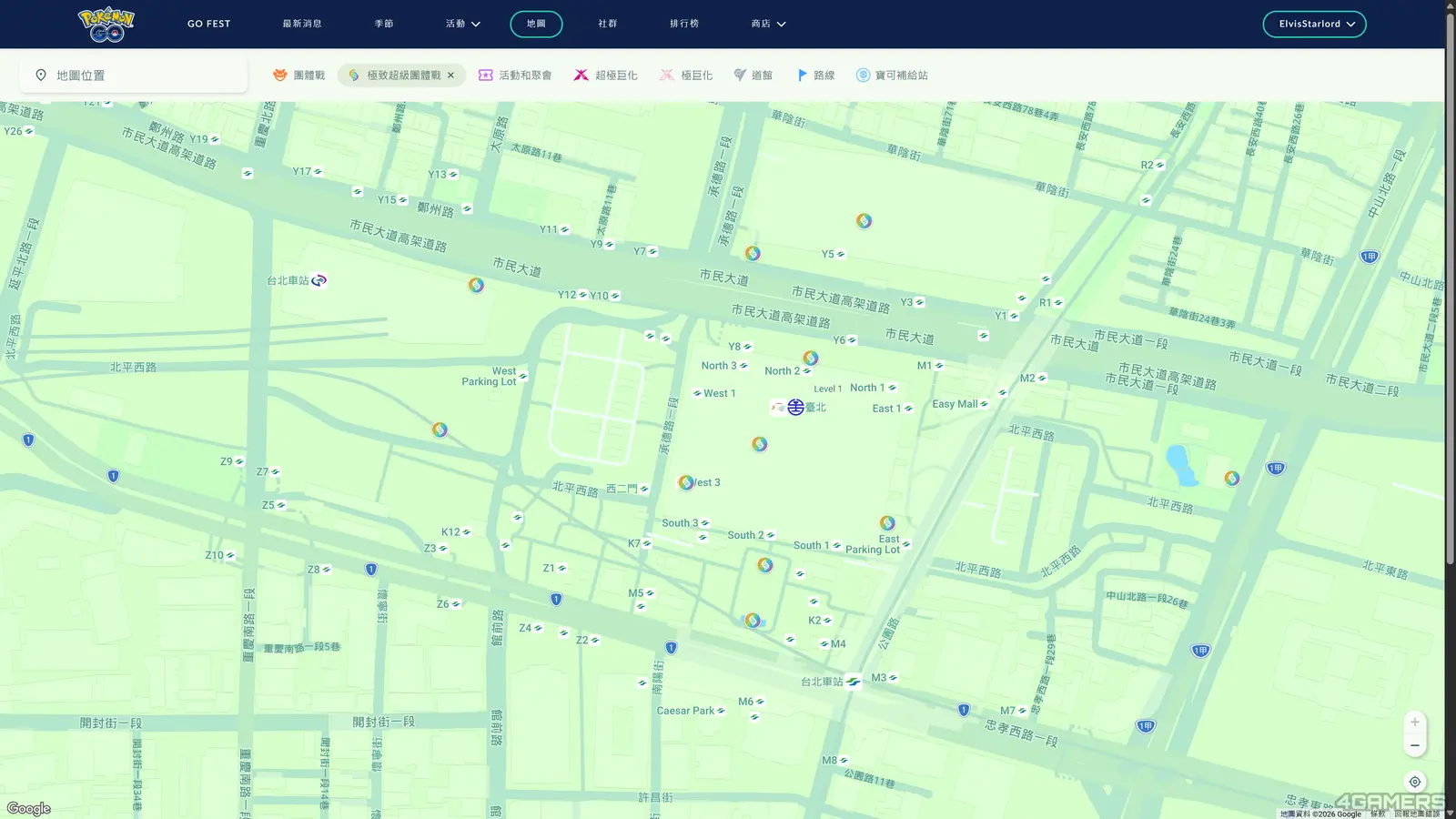1456x819 pixels.
Task: Toggle the 團體戰 raid filter
Action: point(298,76)
